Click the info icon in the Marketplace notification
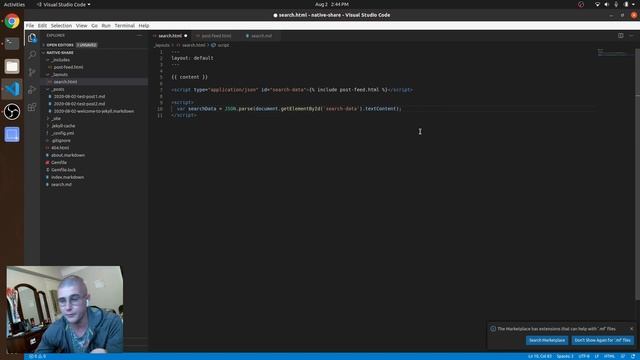 point(493,329)
